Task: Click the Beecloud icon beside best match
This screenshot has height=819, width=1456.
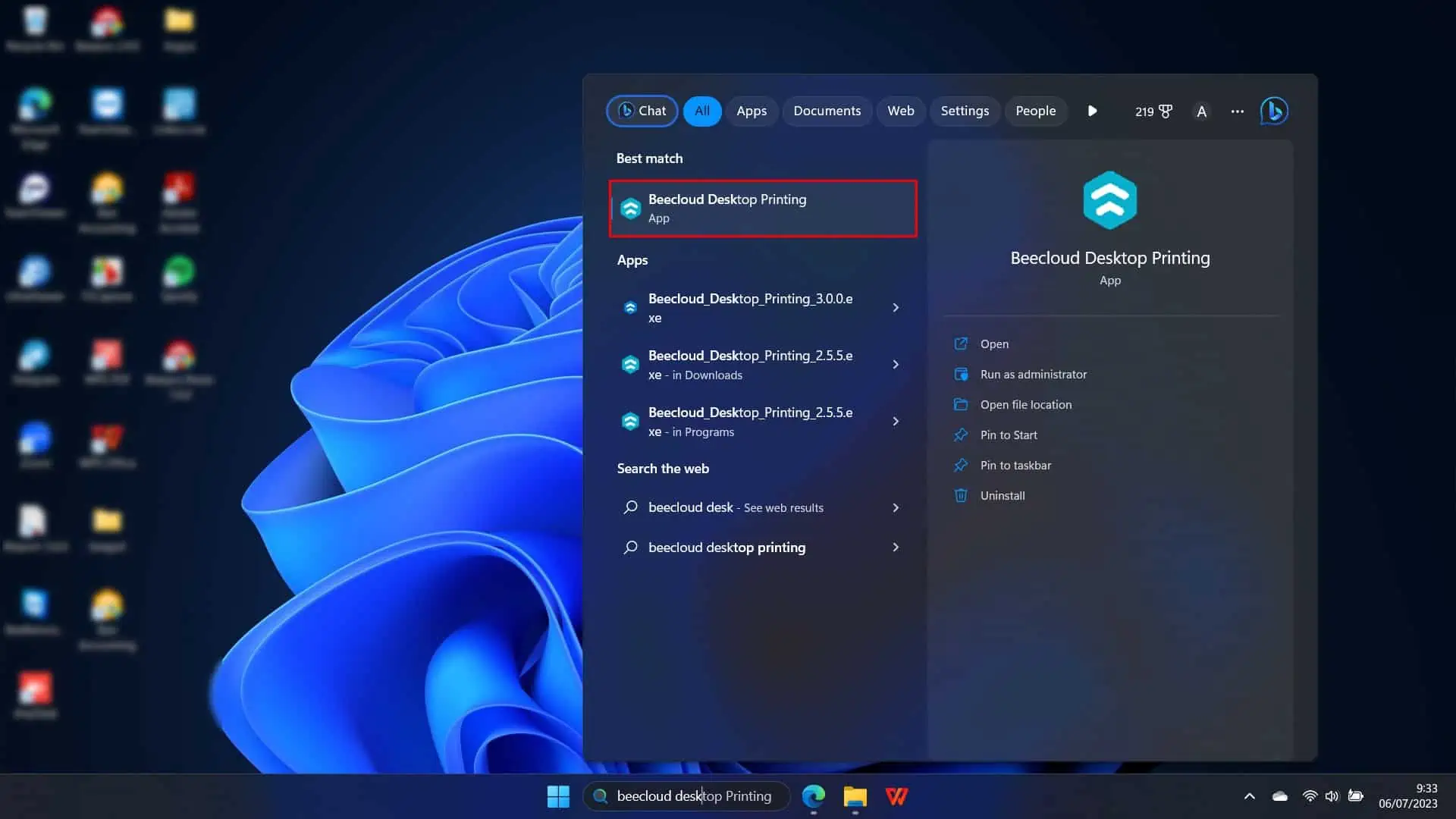Action: point(630,209)
